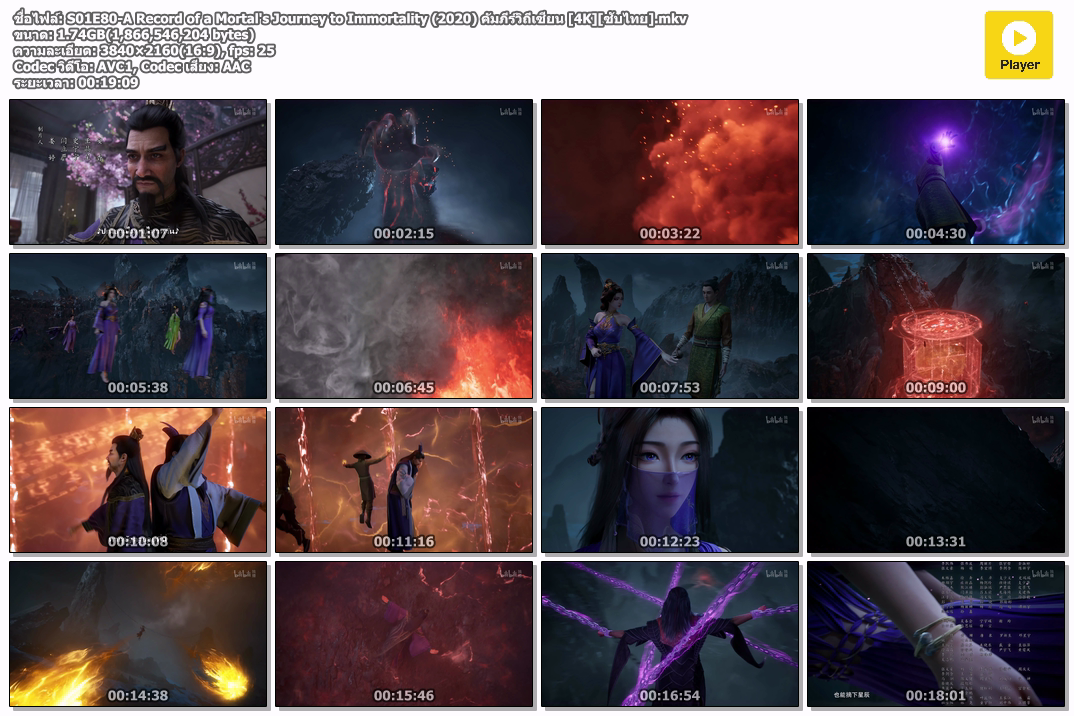The image size is (1074, 716).
Task: Click the thumbnail at 00:06:45
Action: 404,326
